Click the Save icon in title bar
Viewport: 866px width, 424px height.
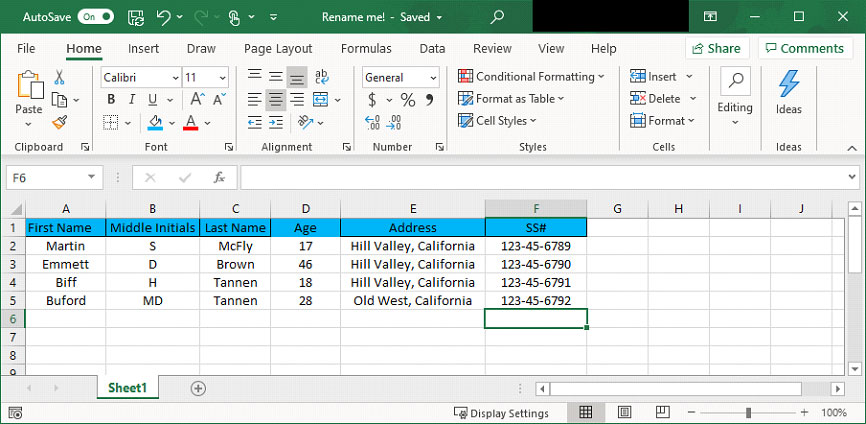click(136, 17)
